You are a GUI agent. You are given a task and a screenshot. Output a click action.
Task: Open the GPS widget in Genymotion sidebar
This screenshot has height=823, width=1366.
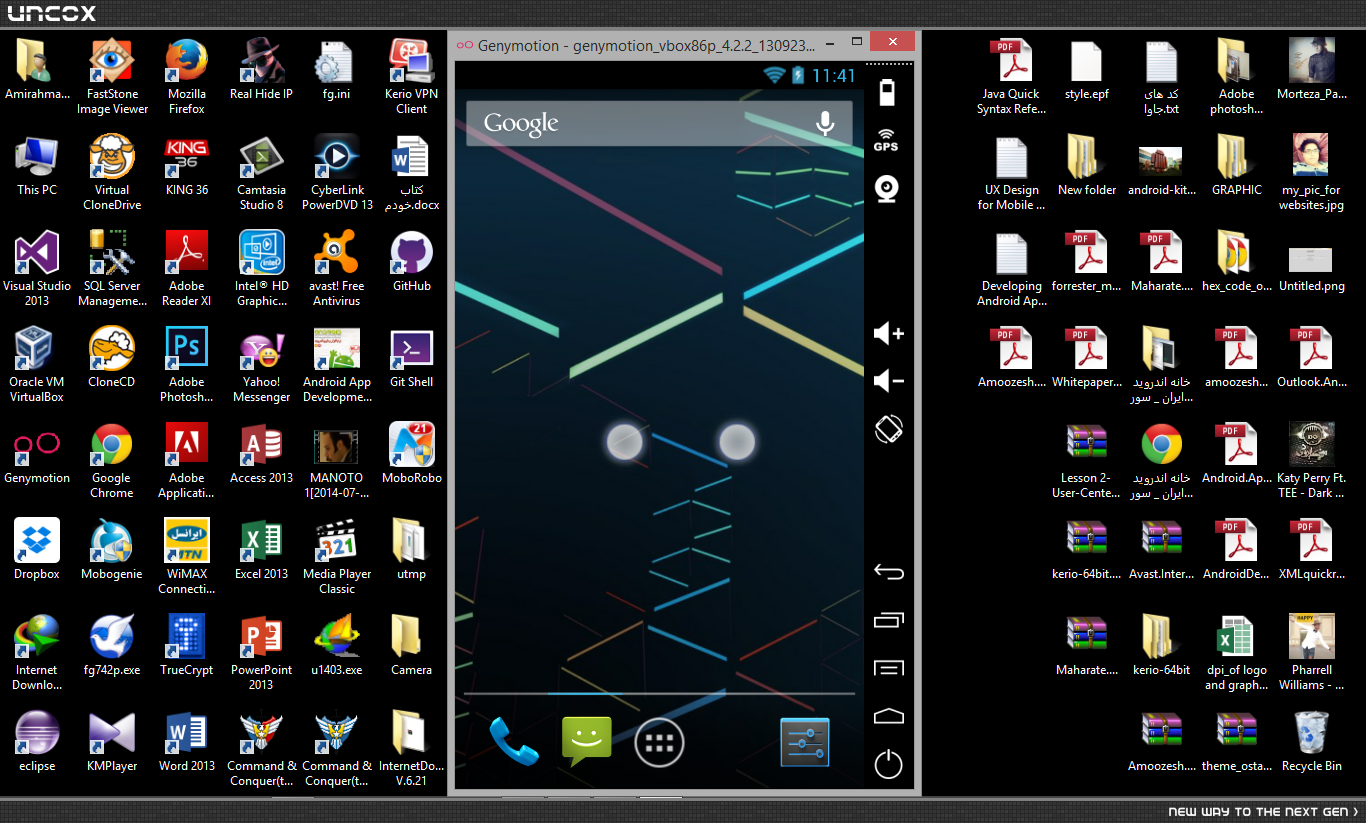click(x=887, y=140)
